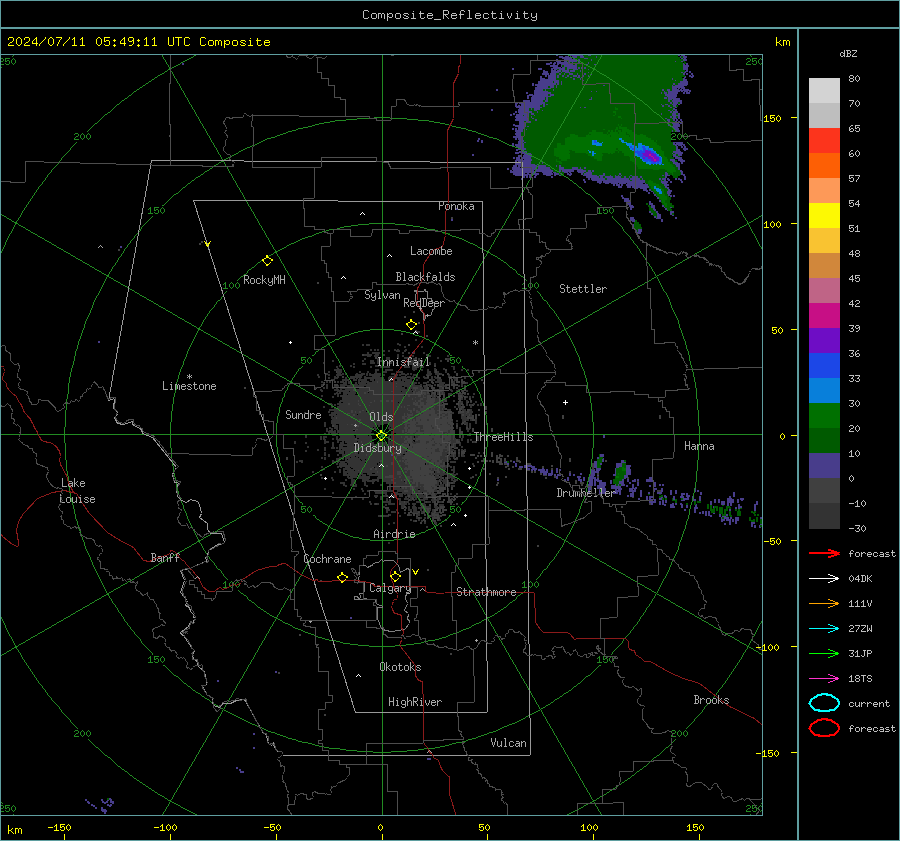This screenshot has width=900, height=841.
Task: Click the Lake Louise label
Action: (x=77, y=491)
